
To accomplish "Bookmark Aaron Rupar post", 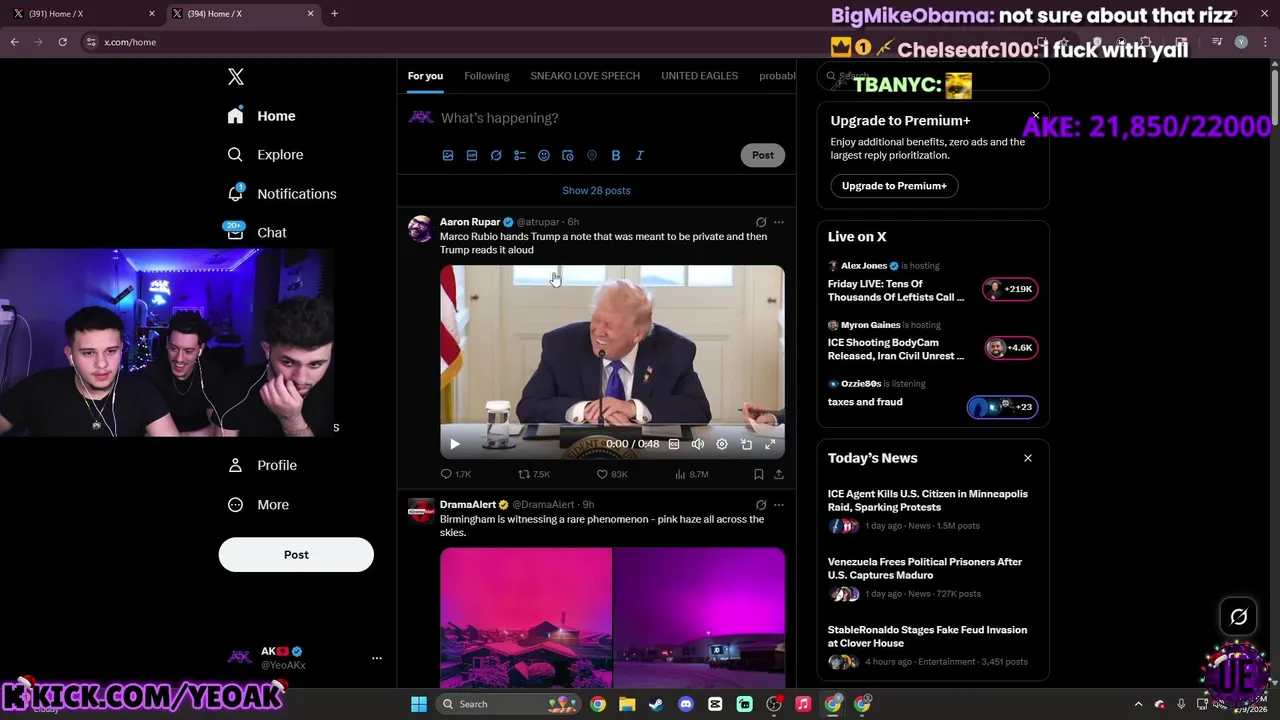I will pyautogui.click(x=759, y=474).
